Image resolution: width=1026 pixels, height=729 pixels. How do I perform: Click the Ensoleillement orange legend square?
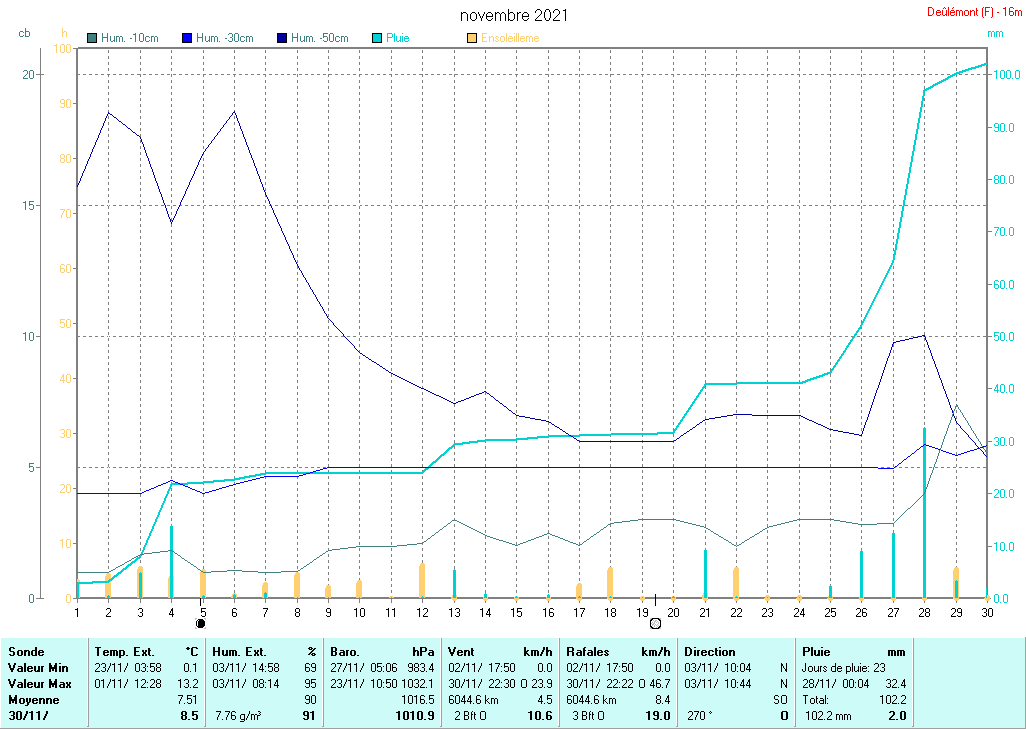click(472, 38)
